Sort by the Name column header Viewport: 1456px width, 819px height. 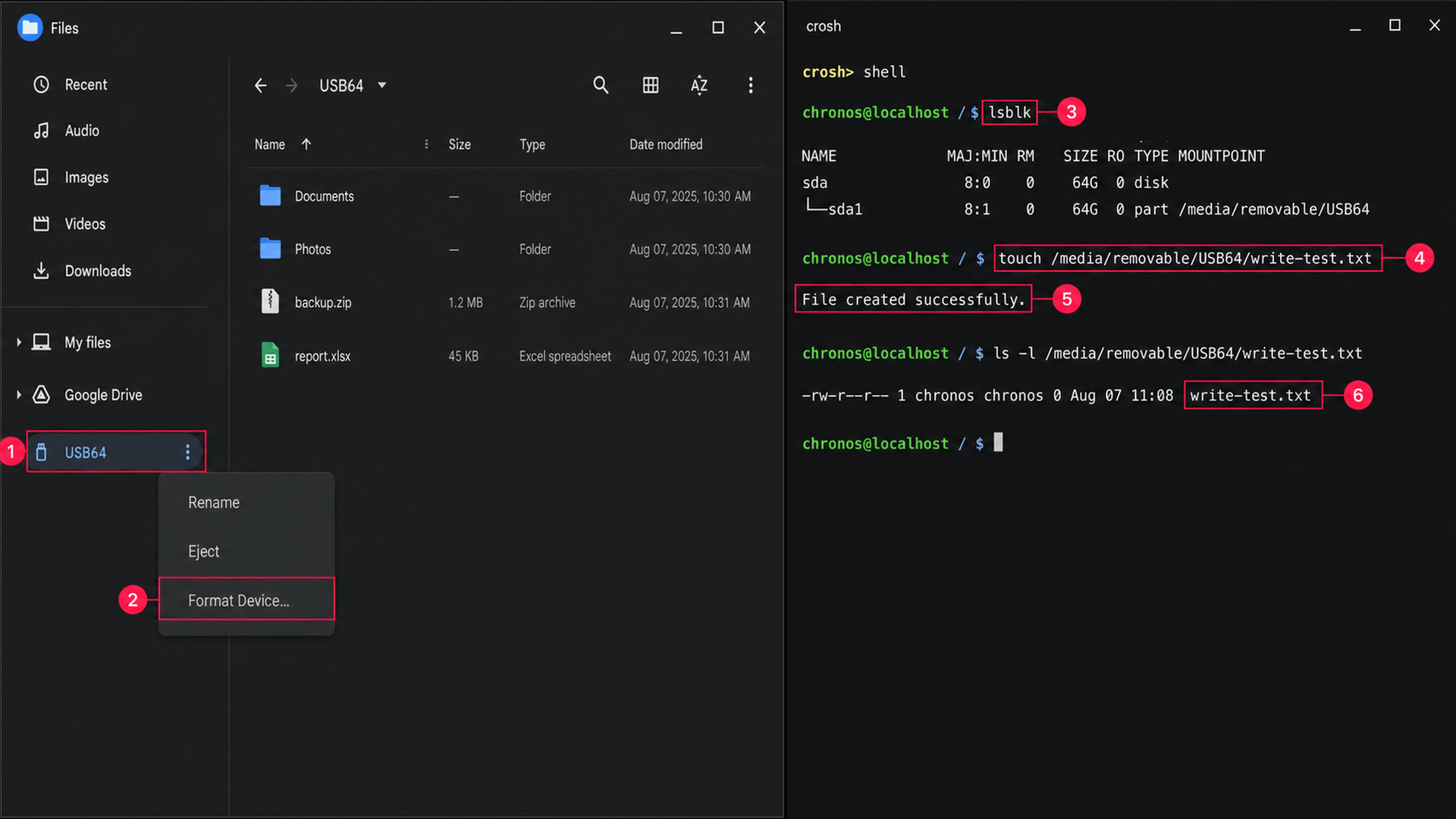coord(269,144)
